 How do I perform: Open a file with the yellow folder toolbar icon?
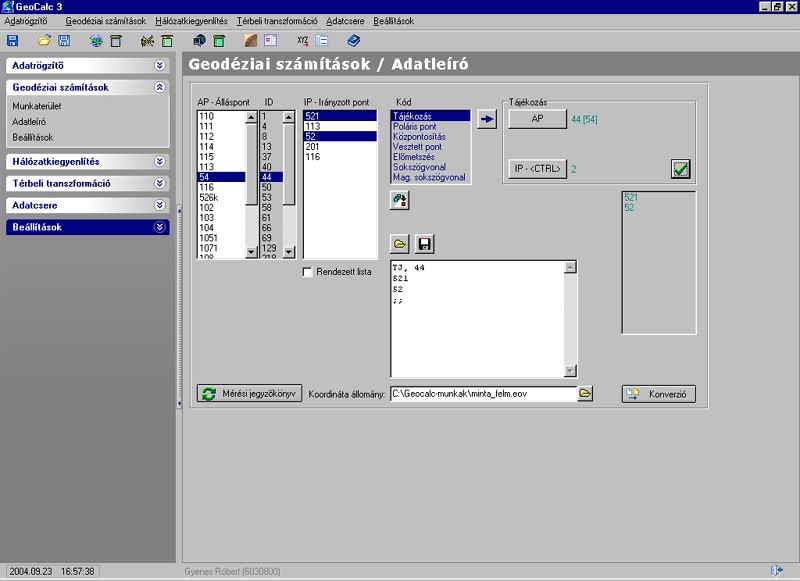[x=44, y=40]
